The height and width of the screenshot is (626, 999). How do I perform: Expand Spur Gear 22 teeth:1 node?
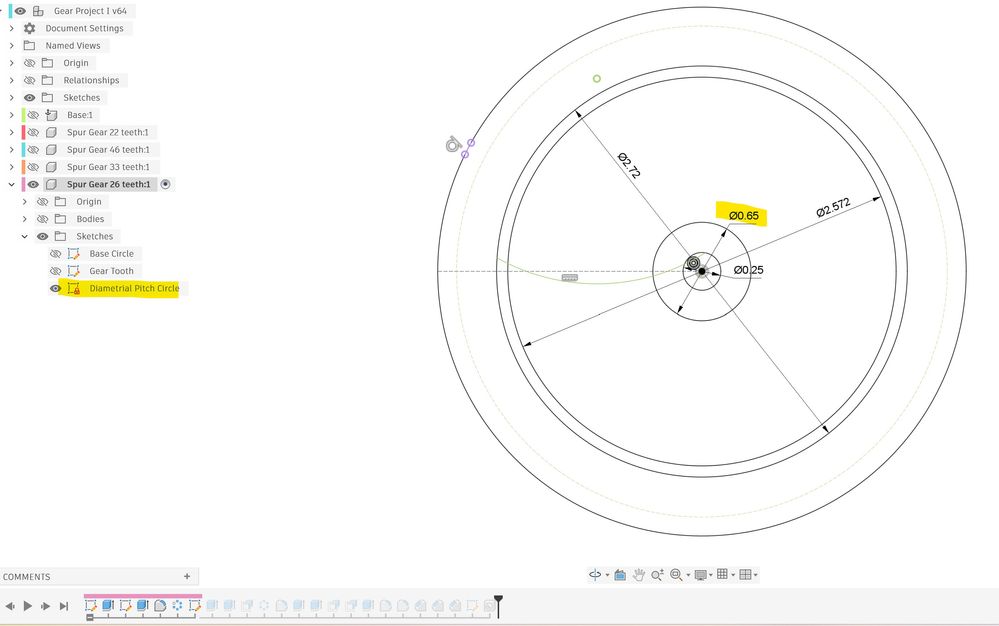tap(11, 132)
